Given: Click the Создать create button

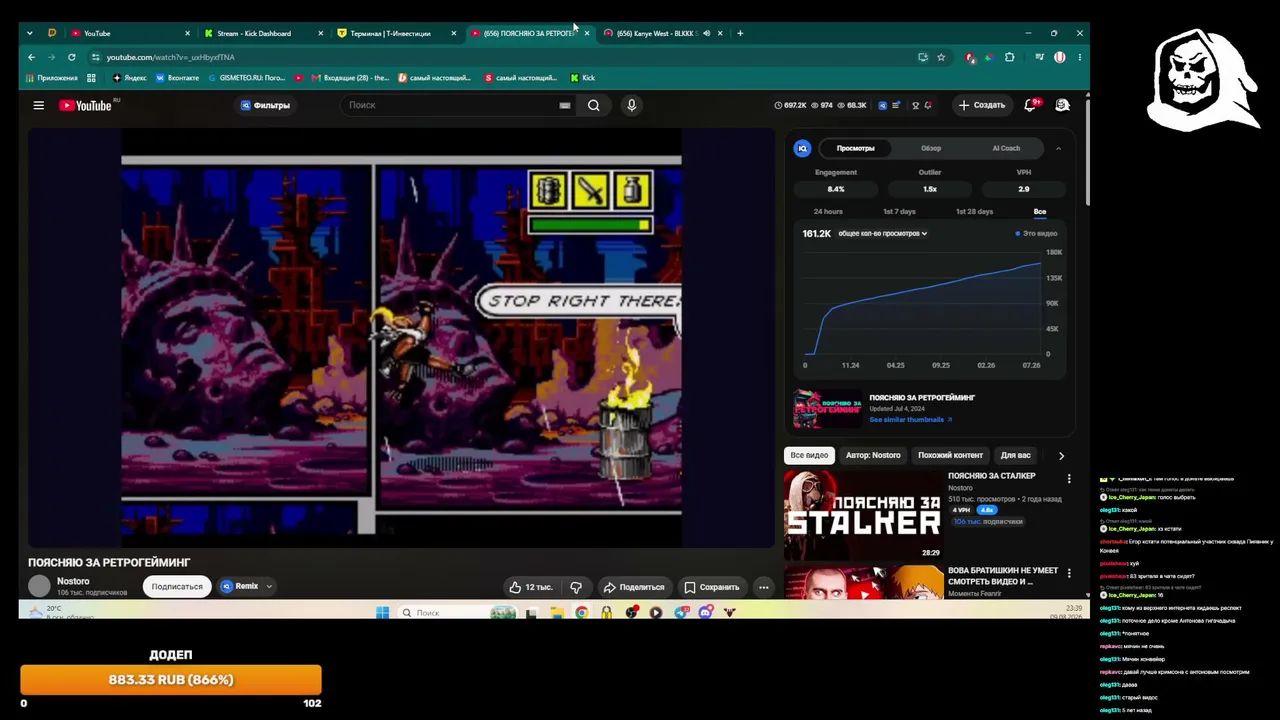Looking at the screenshot, I should [x=981, y=105].
